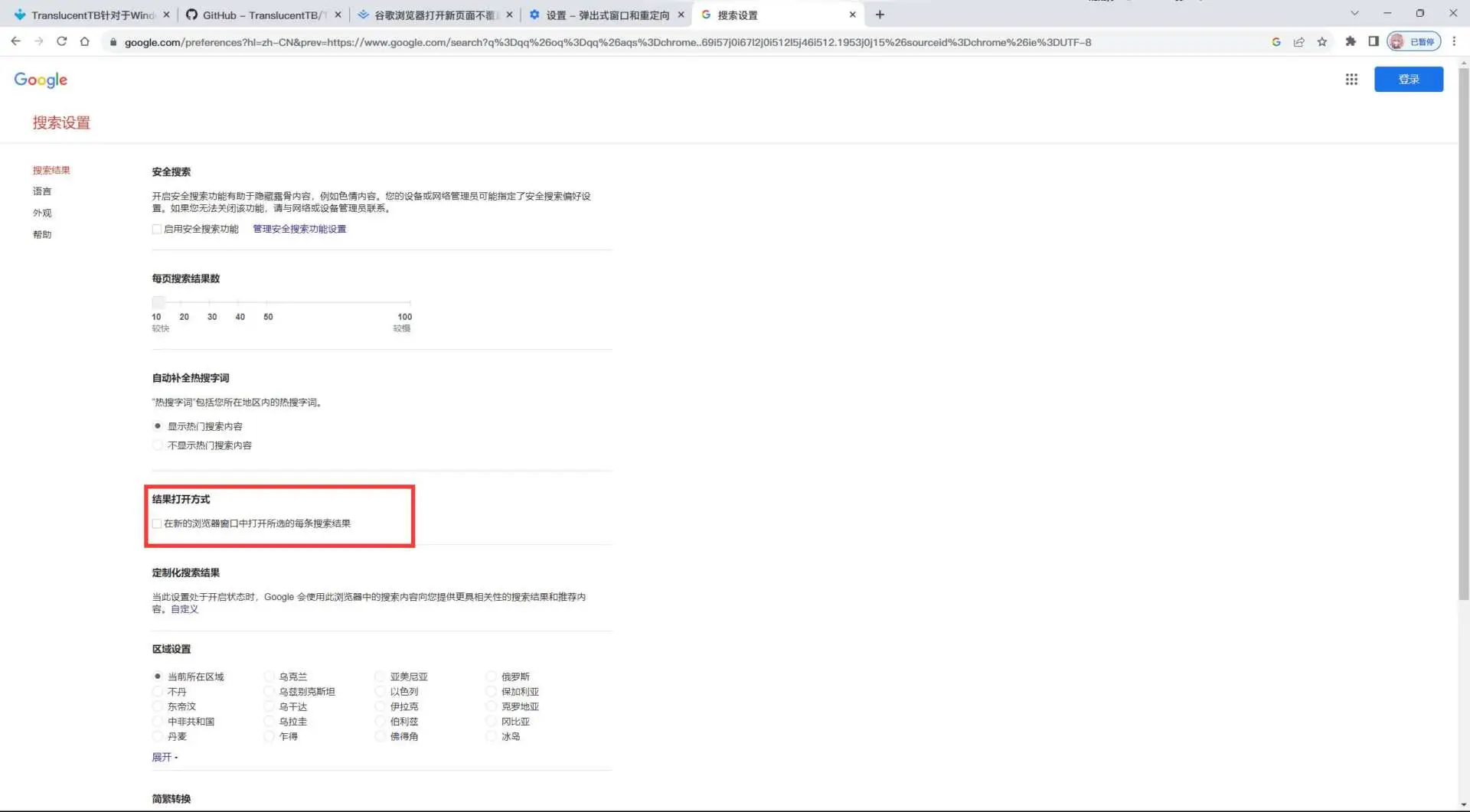The width and height of the screenshot is (1470, 812).
Task: Click the results-per-page slider handle
Action: 158,302
